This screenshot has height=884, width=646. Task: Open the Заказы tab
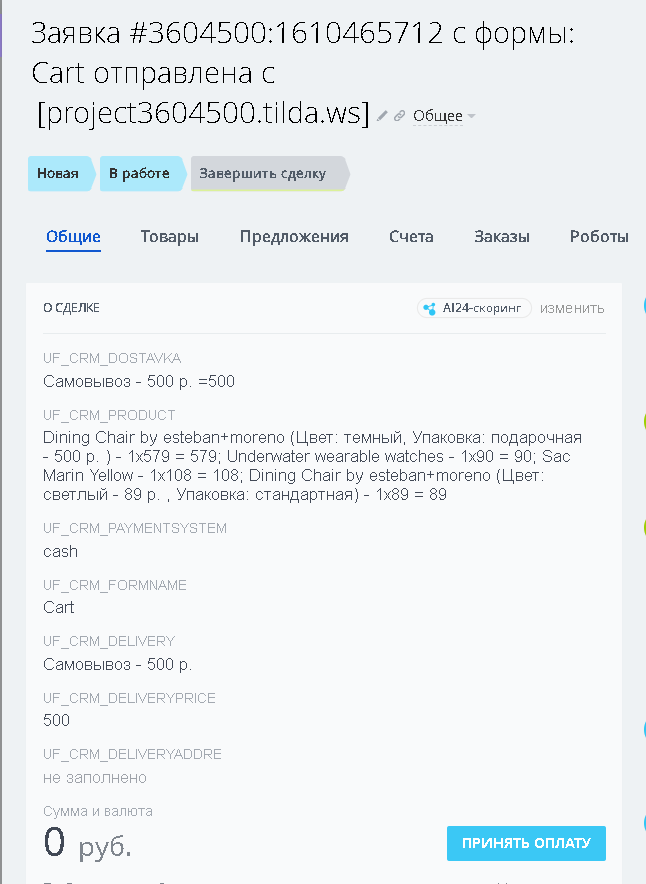click(502, 237)
